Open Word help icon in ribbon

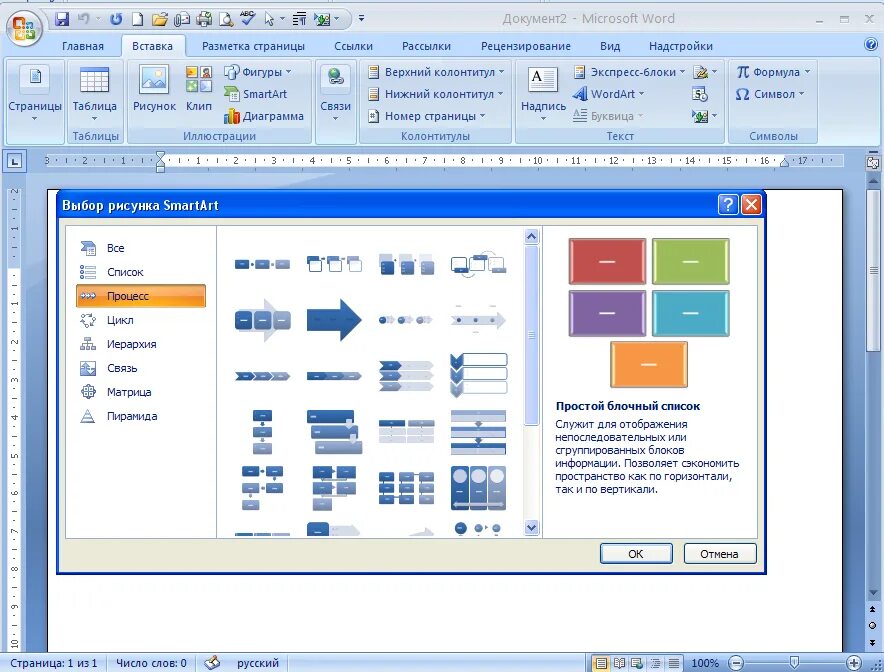point(871,45)
